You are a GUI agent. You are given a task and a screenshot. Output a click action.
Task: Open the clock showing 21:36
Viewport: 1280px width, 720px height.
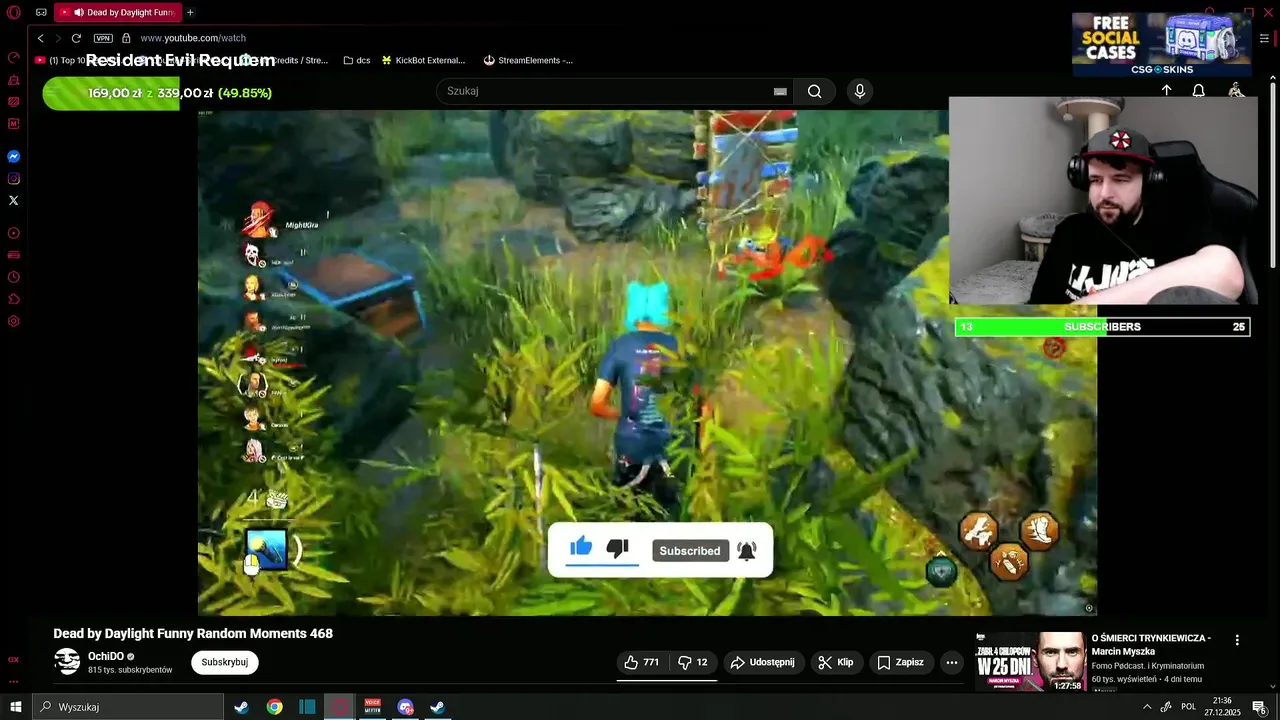(1221, 707)
